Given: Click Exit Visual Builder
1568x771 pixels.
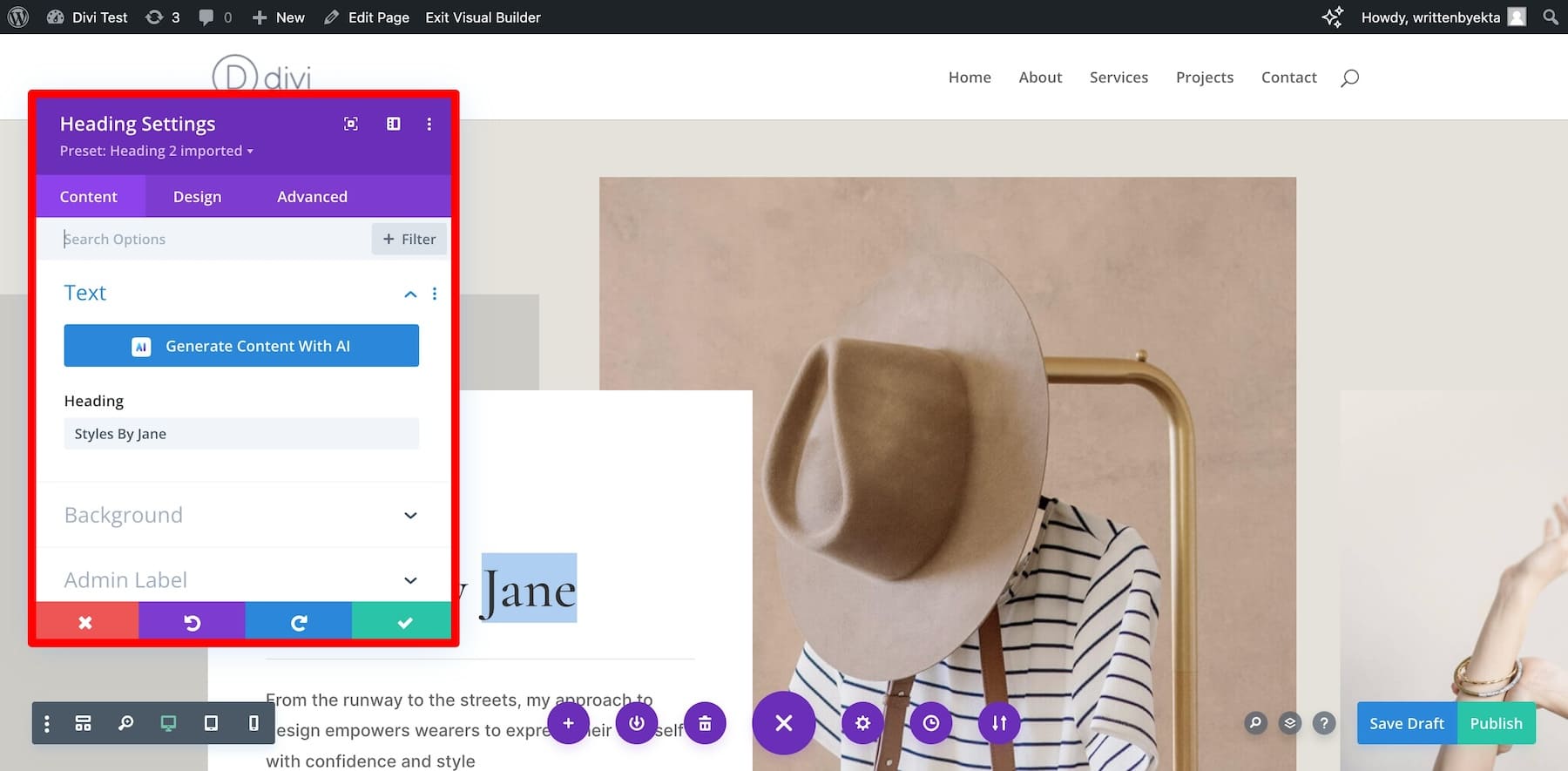Looking at the screenshot, I should pyautogui.click(x=483, y=17).
